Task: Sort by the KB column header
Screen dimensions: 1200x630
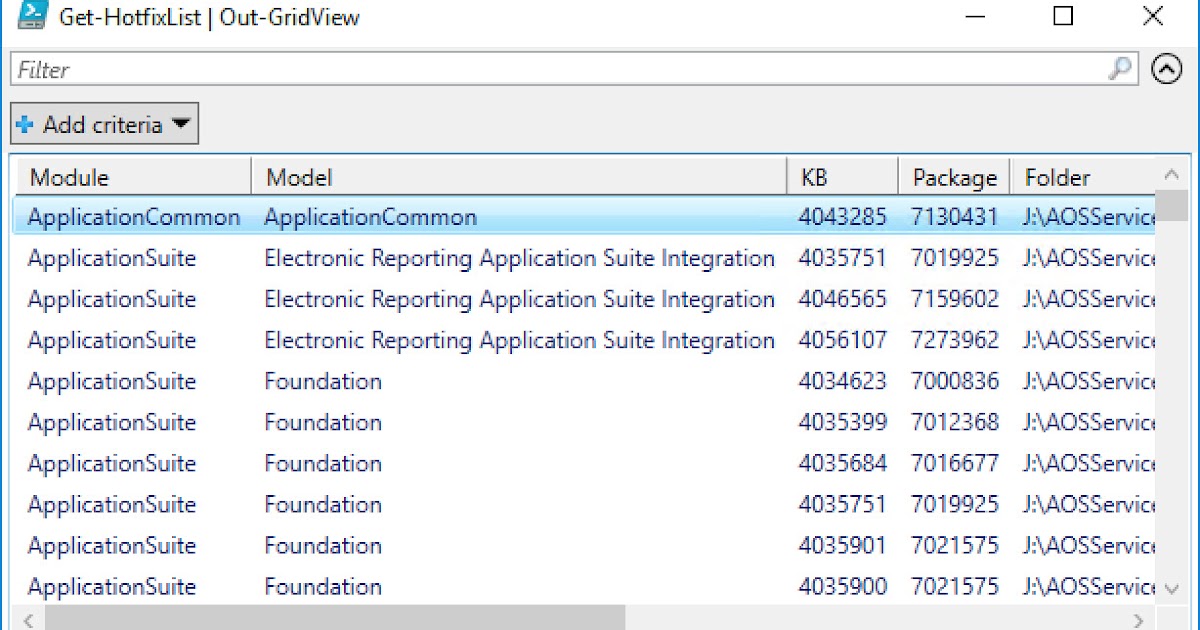Action: point(840,176)
